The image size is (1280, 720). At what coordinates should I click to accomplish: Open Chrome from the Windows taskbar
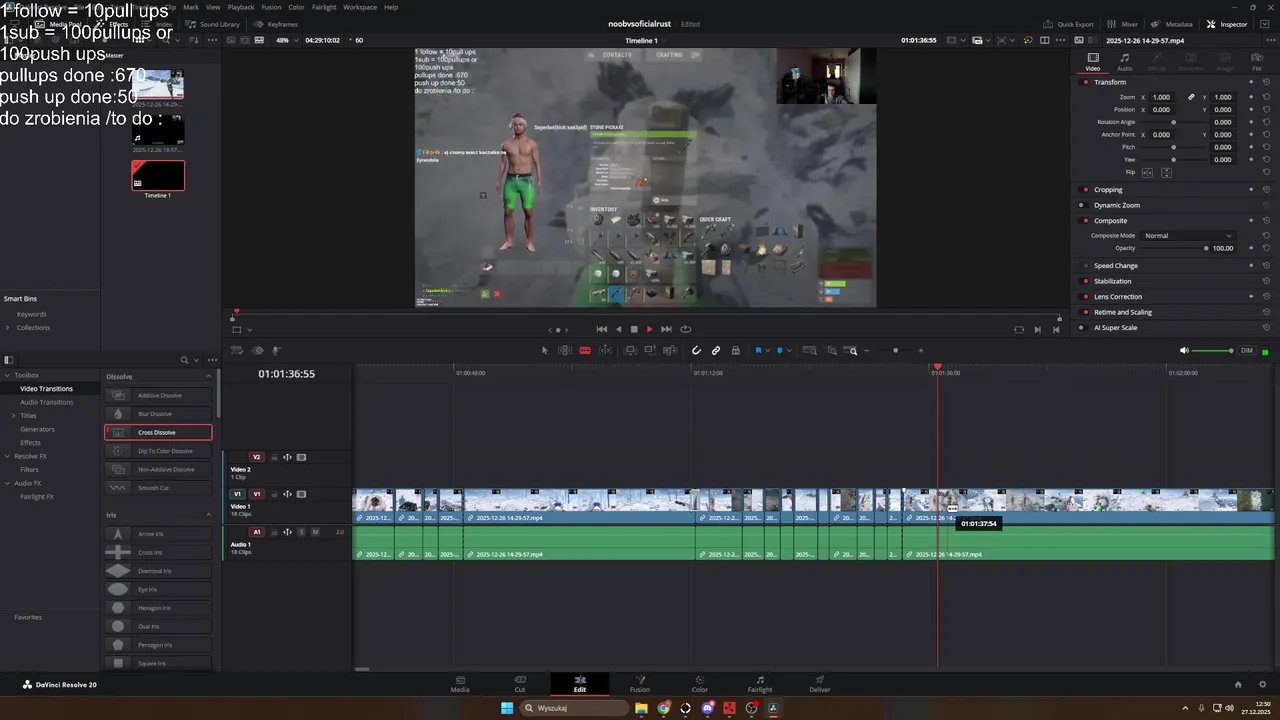(663, 708)
